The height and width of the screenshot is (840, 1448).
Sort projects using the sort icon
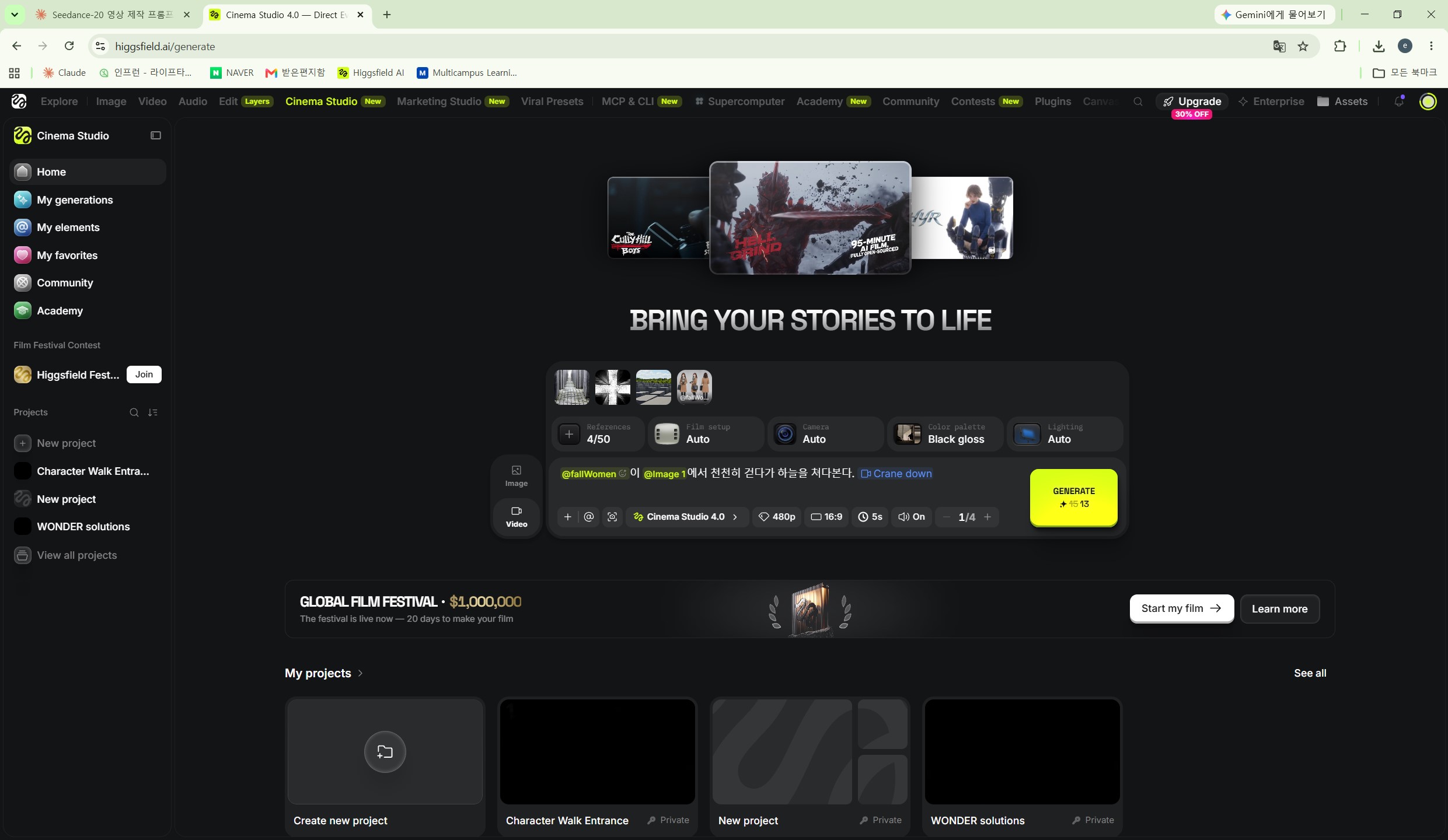[153, 412]
